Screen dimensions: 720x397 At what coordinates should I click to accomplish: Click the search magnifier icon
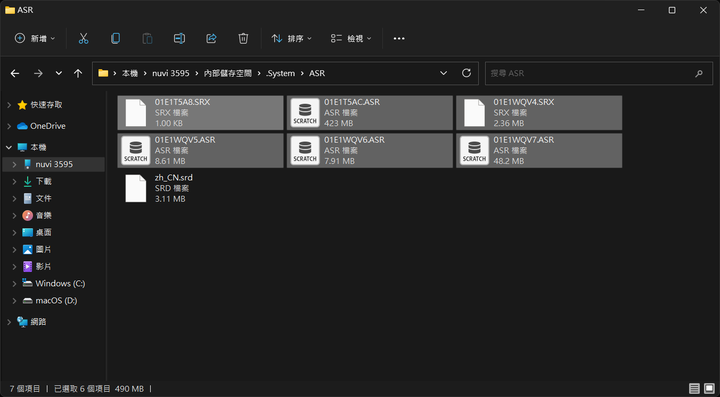(x=699, y=73)
